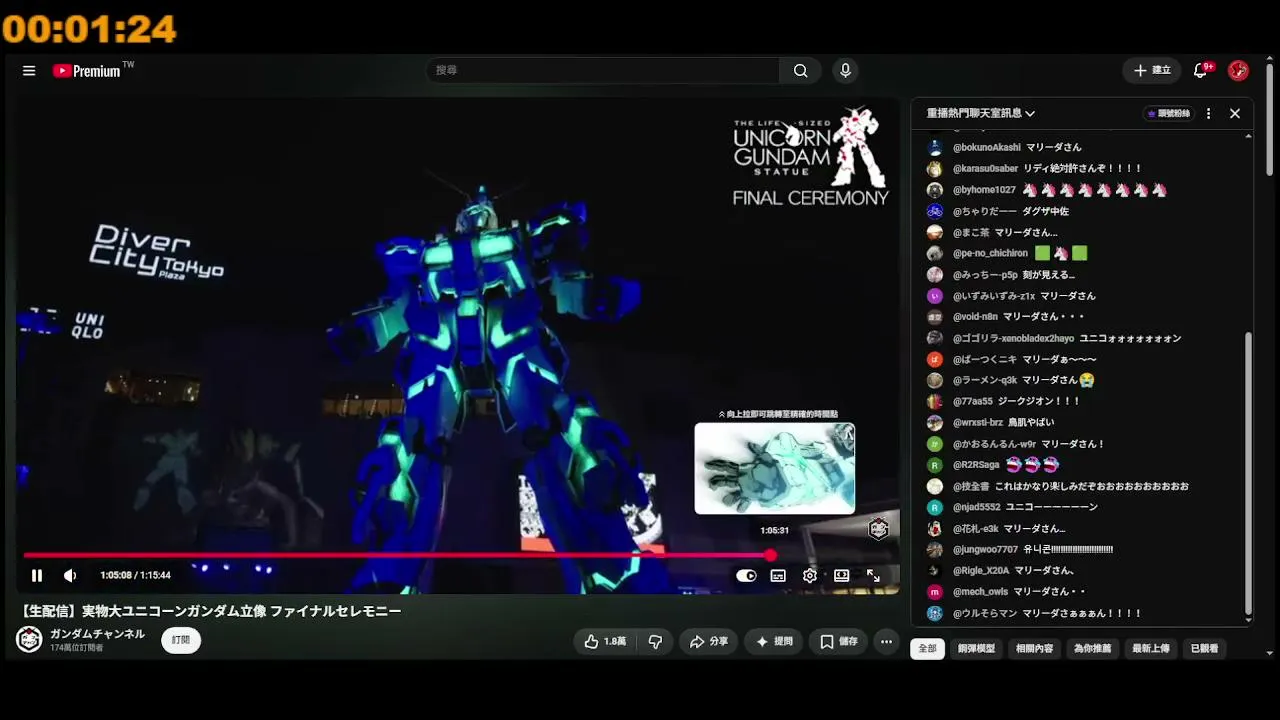The image size is (1280, 720).
Task: Select the 鋼彈模型 filter chip
Action: pyautogui.click(x=976, y=649)
